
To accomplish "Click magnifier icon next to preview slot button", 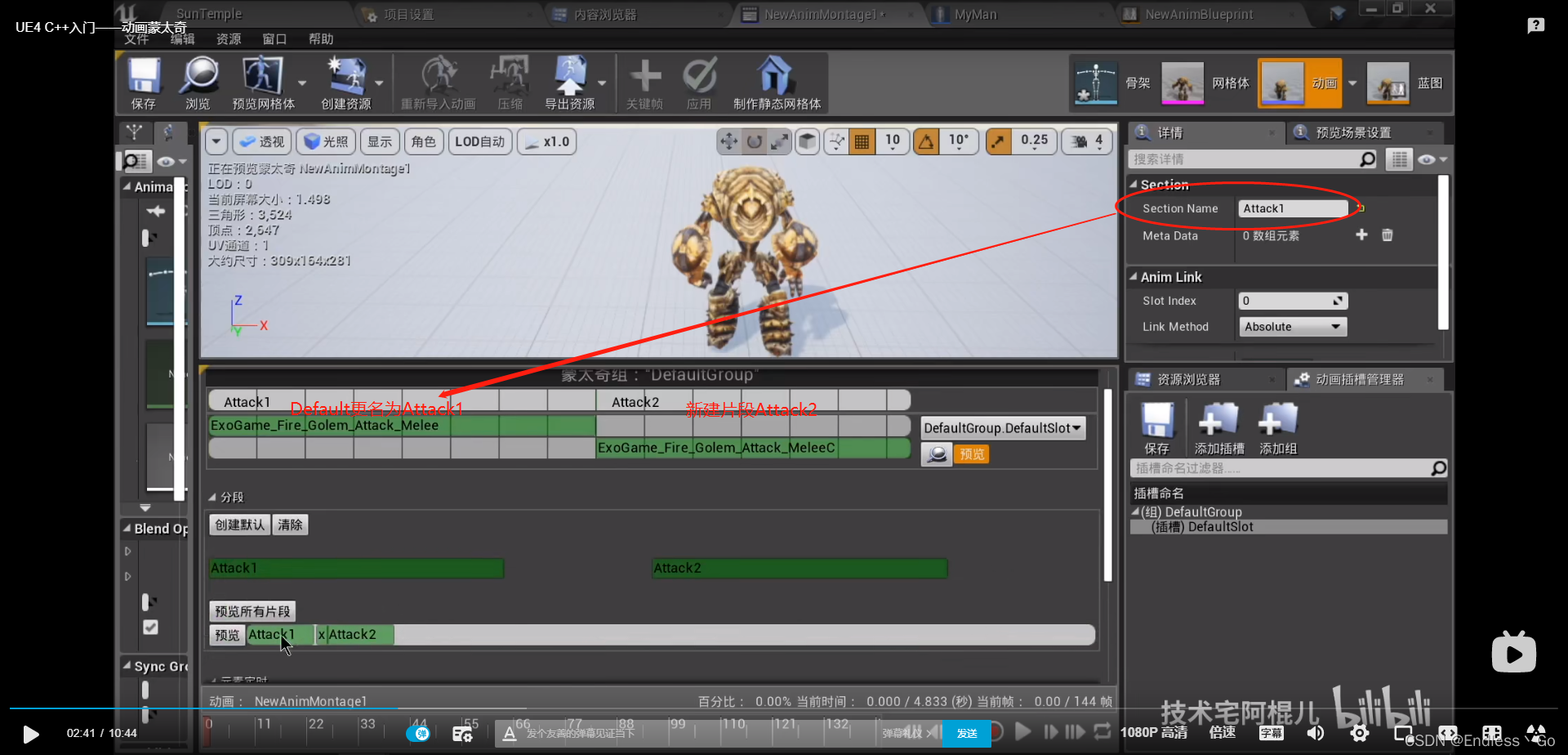I will pos(938,453).
